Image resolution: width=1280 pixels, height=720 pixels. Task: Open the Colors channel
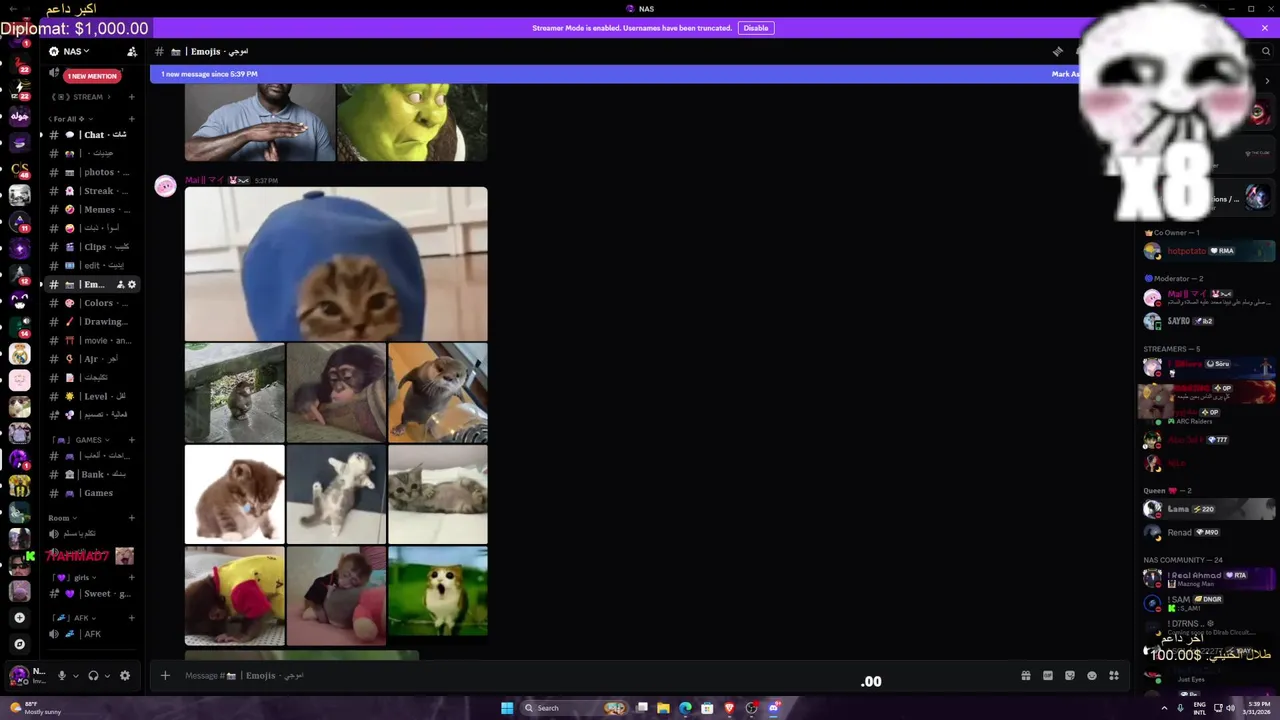(92, 303)
